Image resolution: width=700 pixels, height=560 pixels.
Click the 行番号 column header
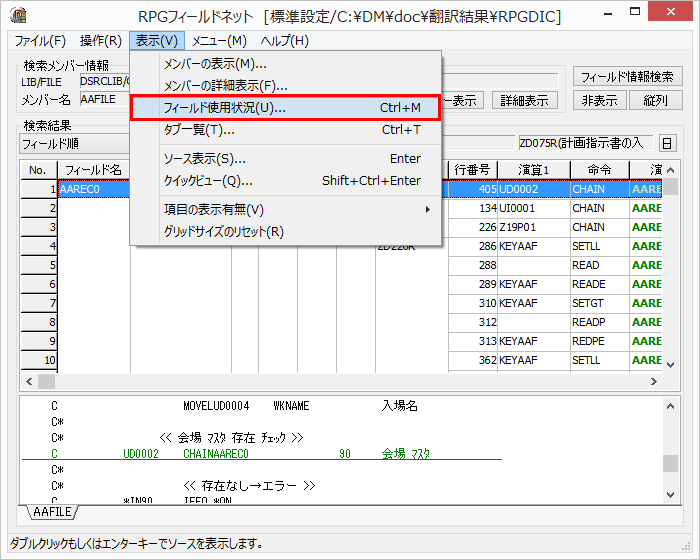472,170
